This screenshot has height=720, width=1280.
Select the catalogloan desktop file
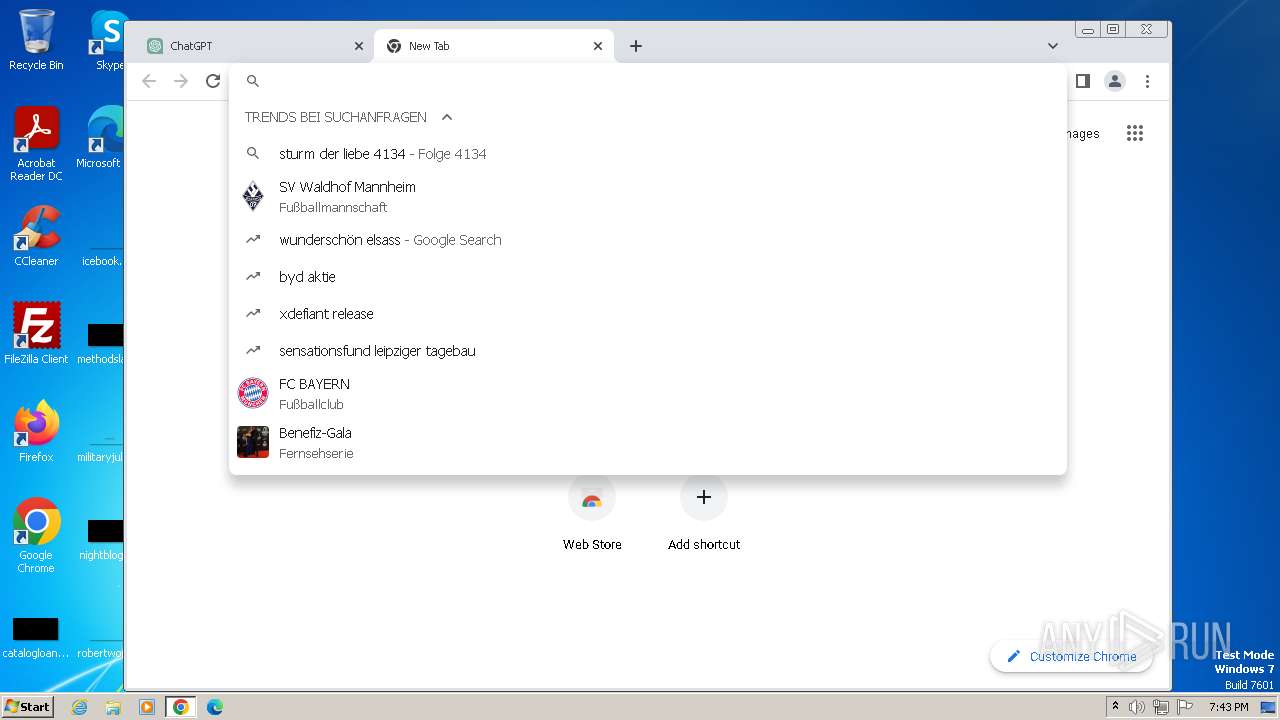[36, 638]
